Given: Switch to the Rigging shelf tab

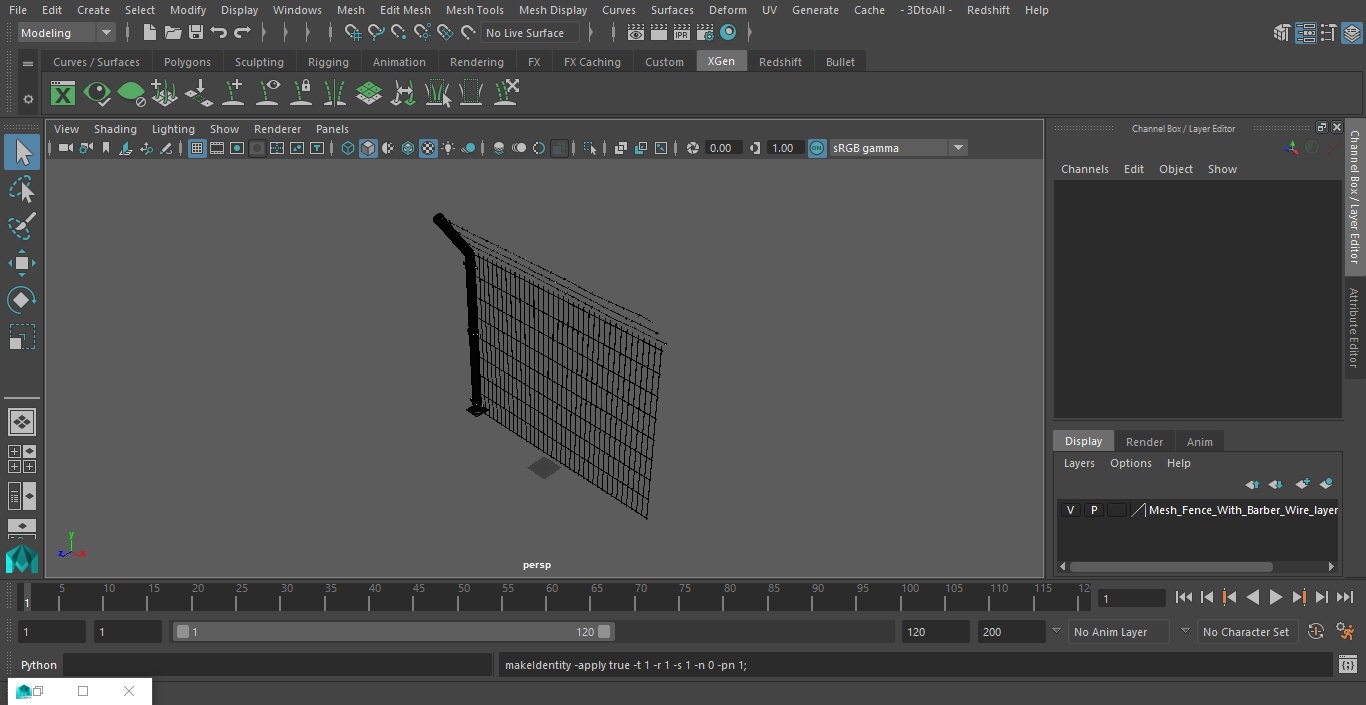Looking at the screenshot, I should point(328,62).
